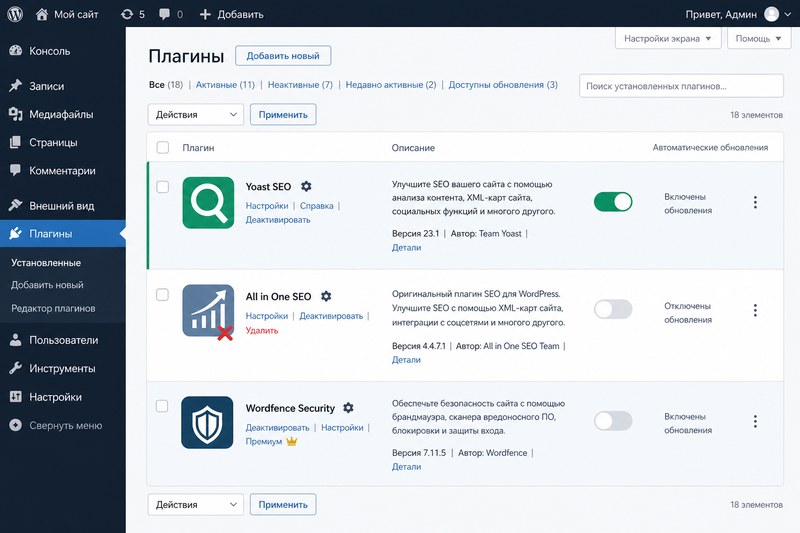Expand the Помощь help panel
Viewport: 800px width, 533px height.
[759, 39]
